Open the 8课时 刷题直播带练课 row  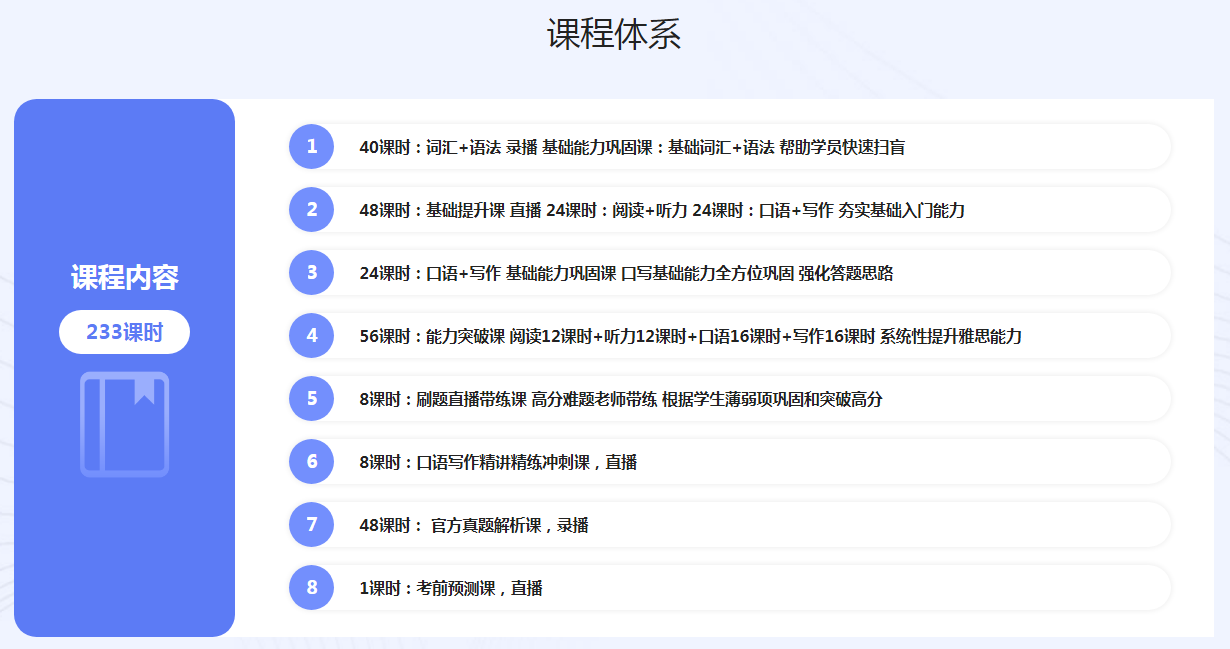pyautogui.click(x=621, y=399)
